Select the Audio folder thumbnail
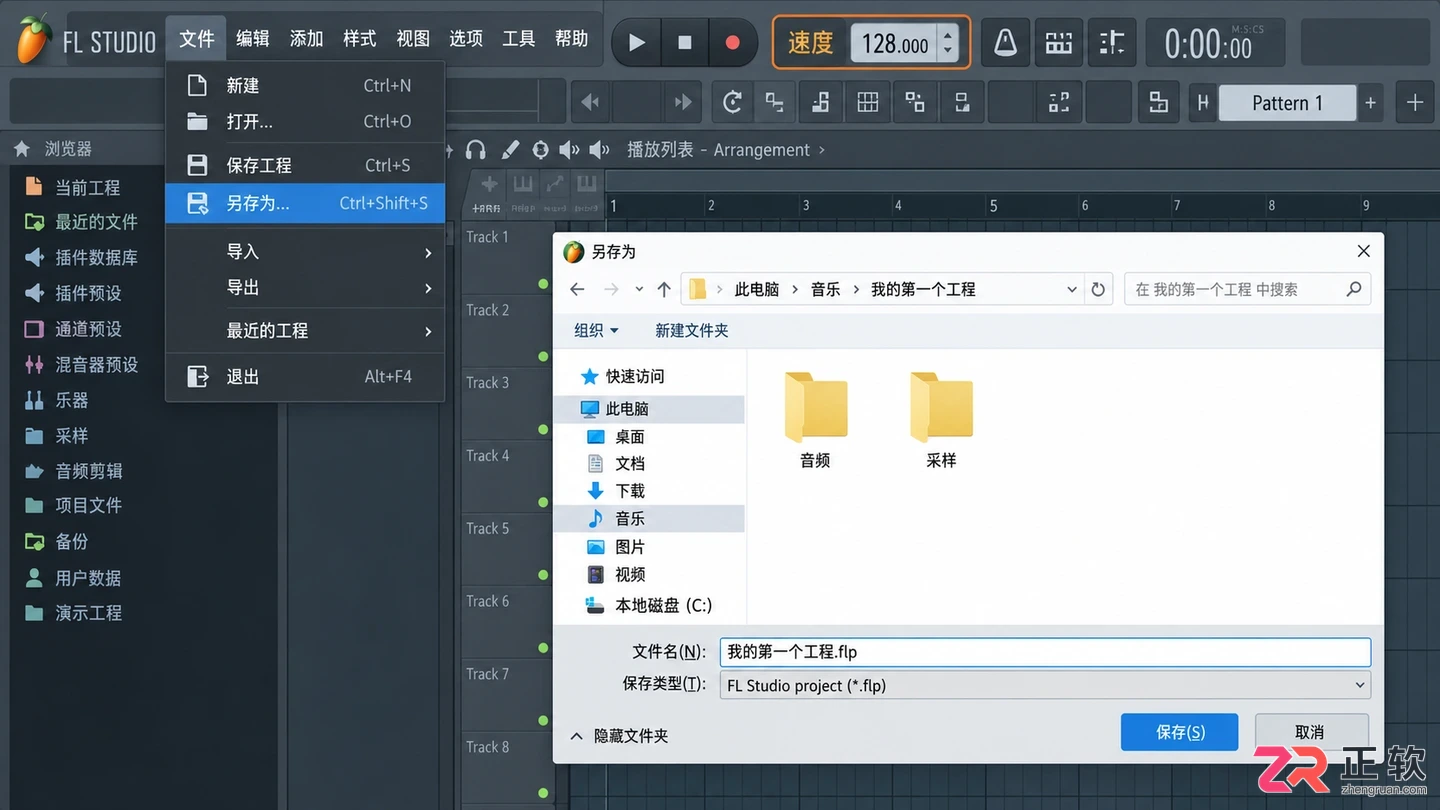 click(x=815, y=420)
